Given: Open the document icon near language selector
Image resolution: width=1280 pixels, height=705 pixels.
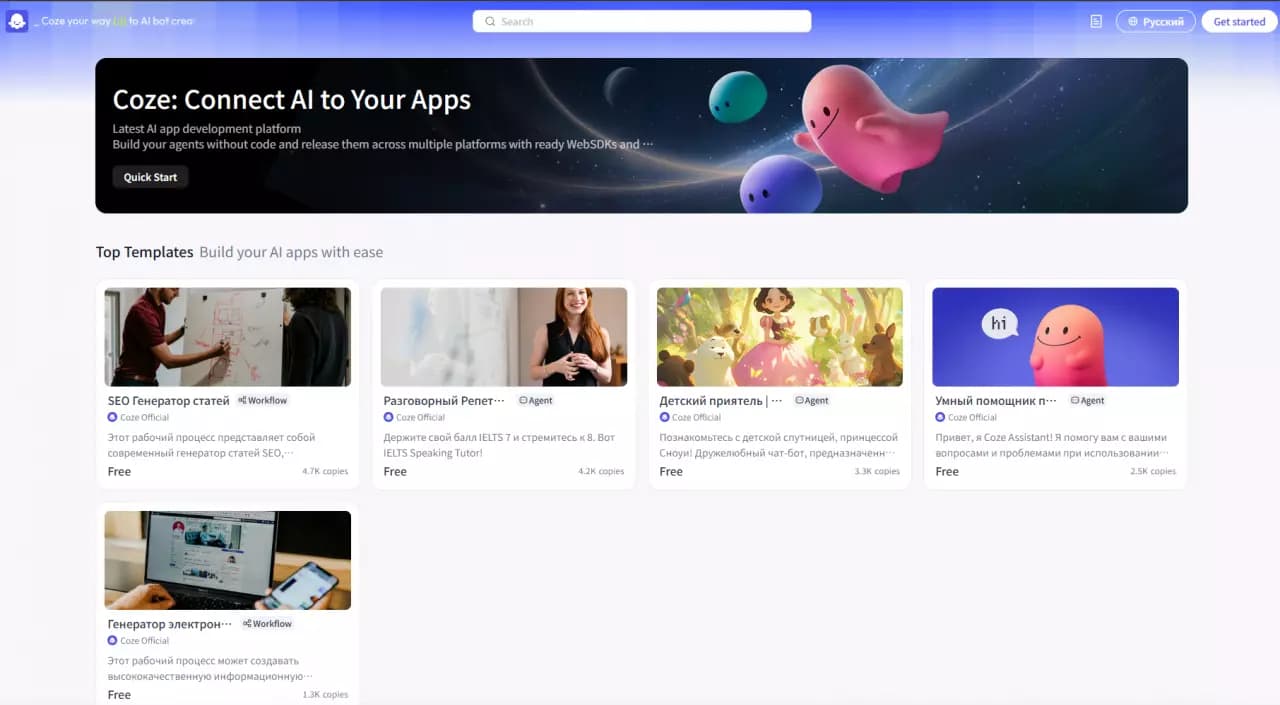Looking at the screenshot, I should pyautogui.click(x=1096, y=21).
